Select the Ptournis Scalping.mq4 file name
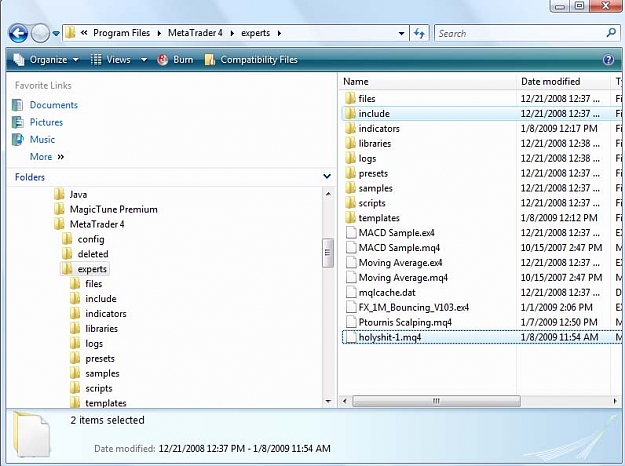This screenshot has height=466, width=625. coord(405,322)
